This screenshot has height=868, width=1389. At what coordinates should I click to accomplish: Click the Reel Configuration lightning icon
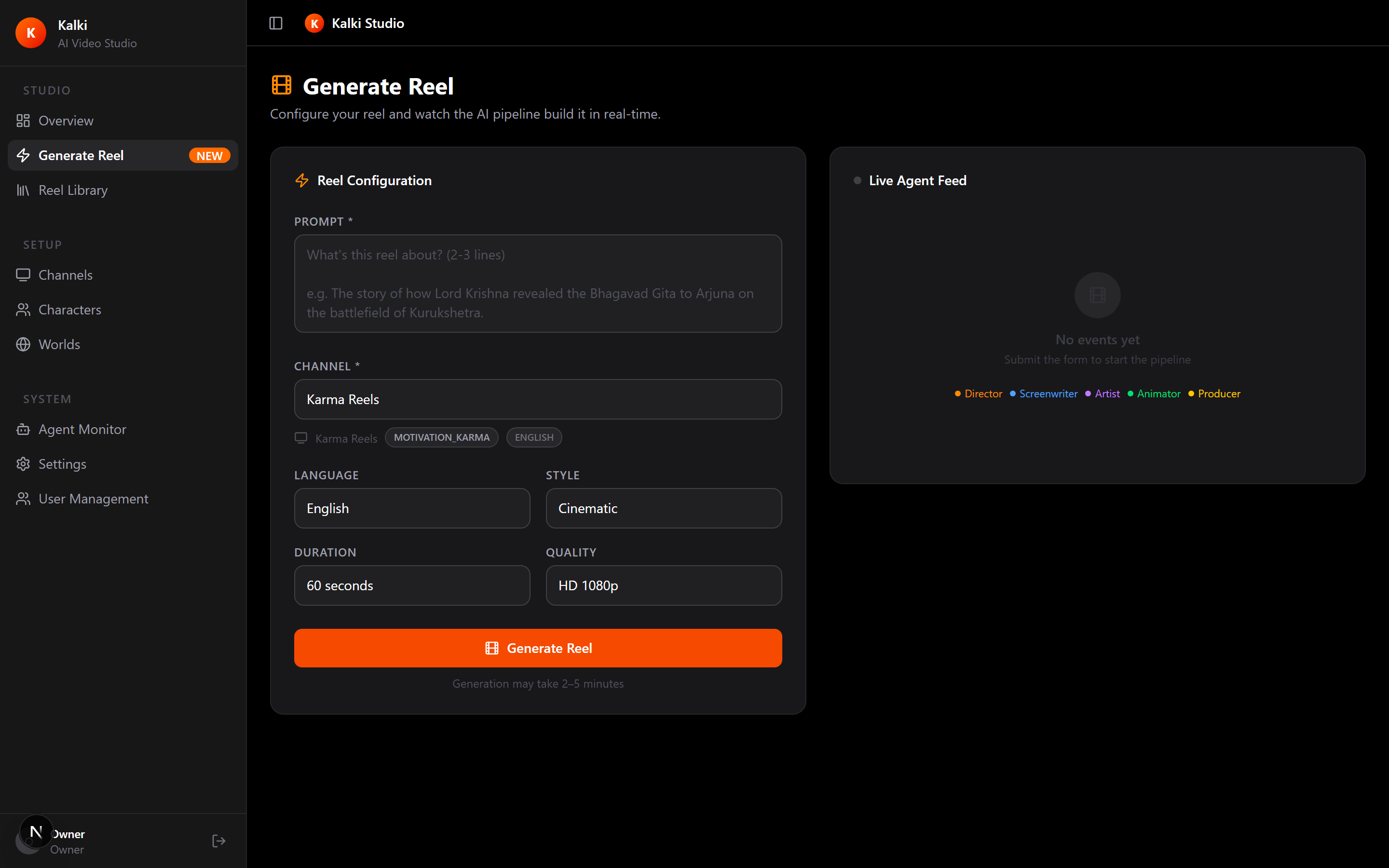pyautogui.click(x=302, y=181)
